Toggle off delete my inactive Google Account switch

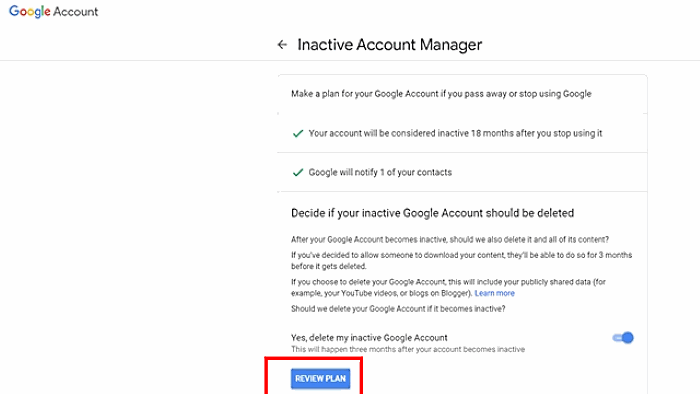pyautogui.click(x=623, y=338)
